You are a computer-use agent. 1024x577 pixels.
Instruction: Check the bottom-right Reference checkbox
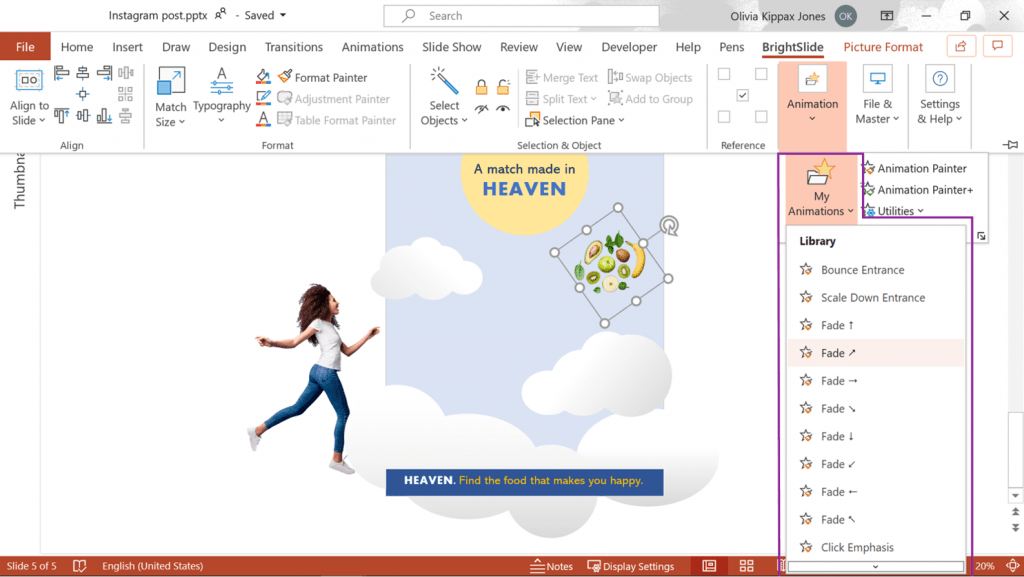click(x=762, y=116)
